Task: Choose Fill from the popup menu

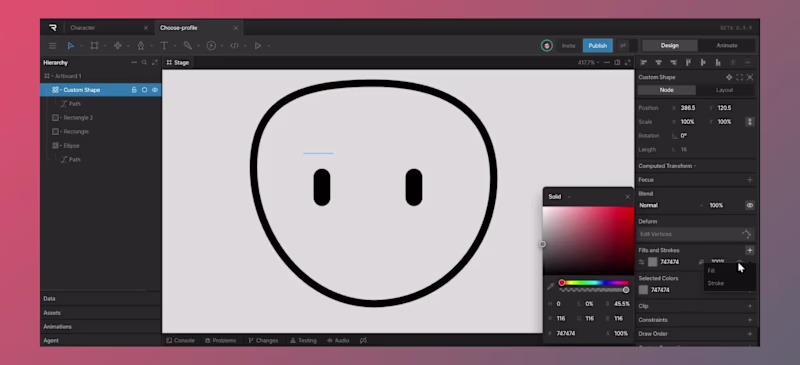Action: (x=711, y=271)
